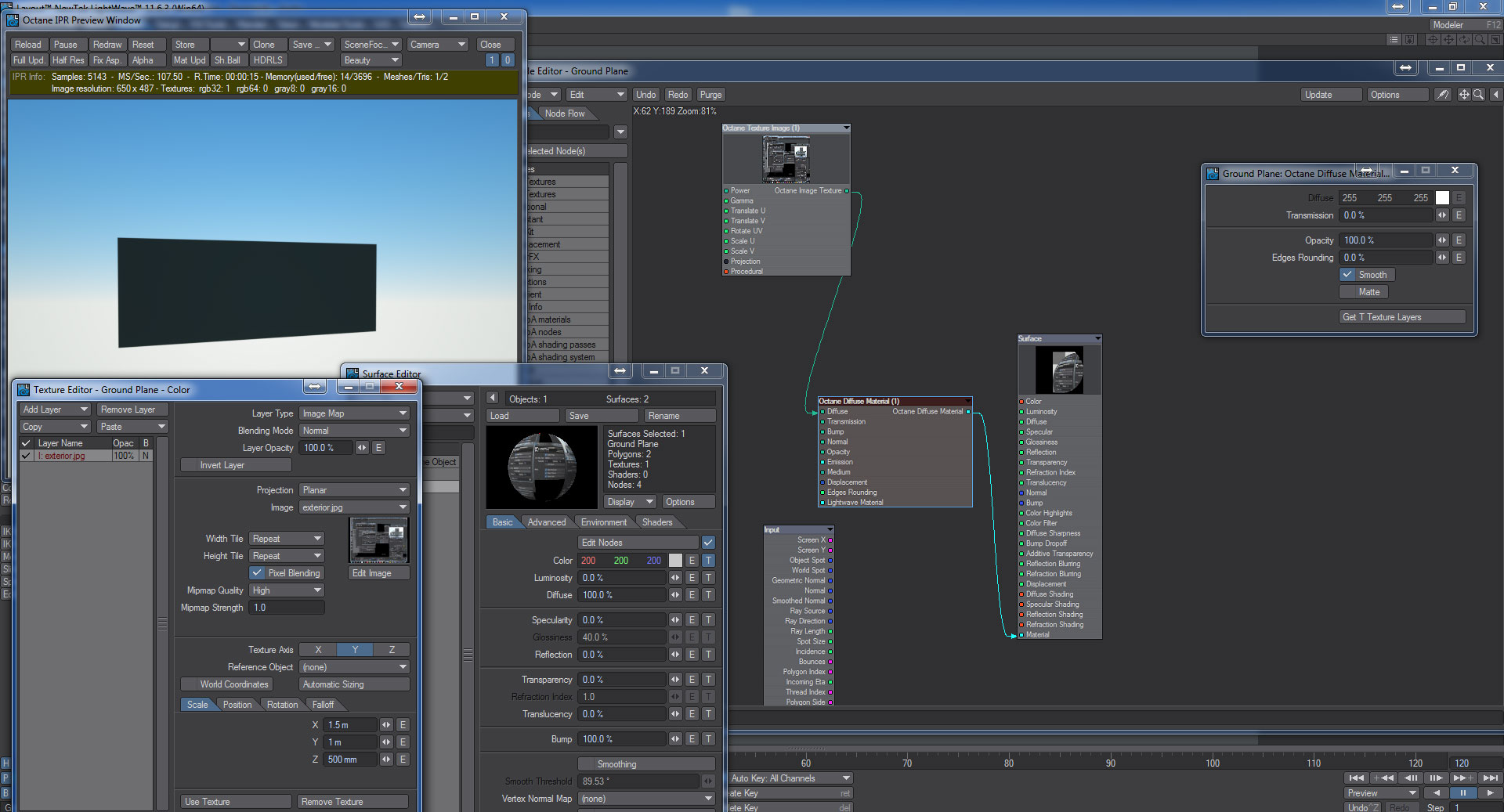Select the Rotation tab in Texture Editor
The image size is (1504, 812).
coord(282,705)
